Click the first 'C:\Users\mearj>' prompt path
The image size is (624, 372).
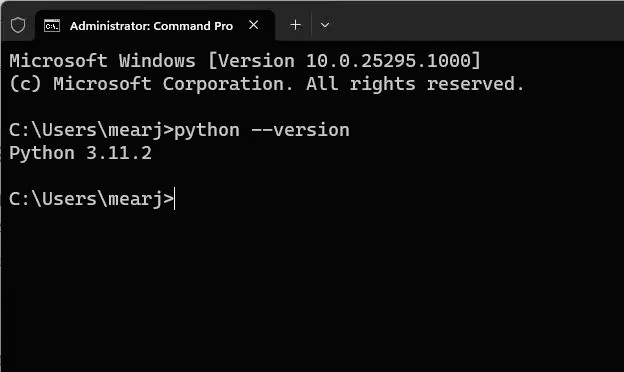pyautogui.click(x=91, y=130)
